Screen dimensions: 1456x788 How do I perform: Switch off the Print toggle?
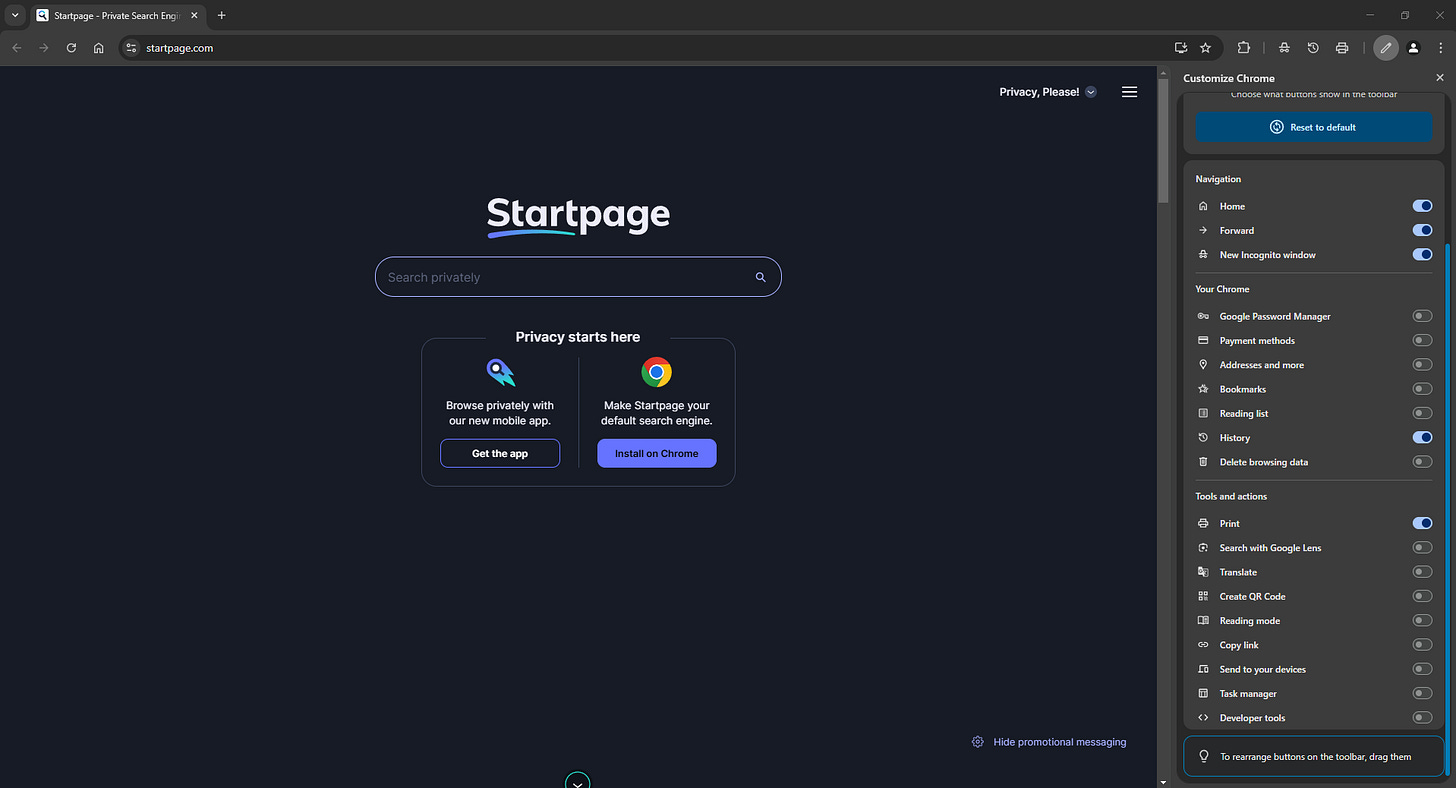(x=1422, y=523)
